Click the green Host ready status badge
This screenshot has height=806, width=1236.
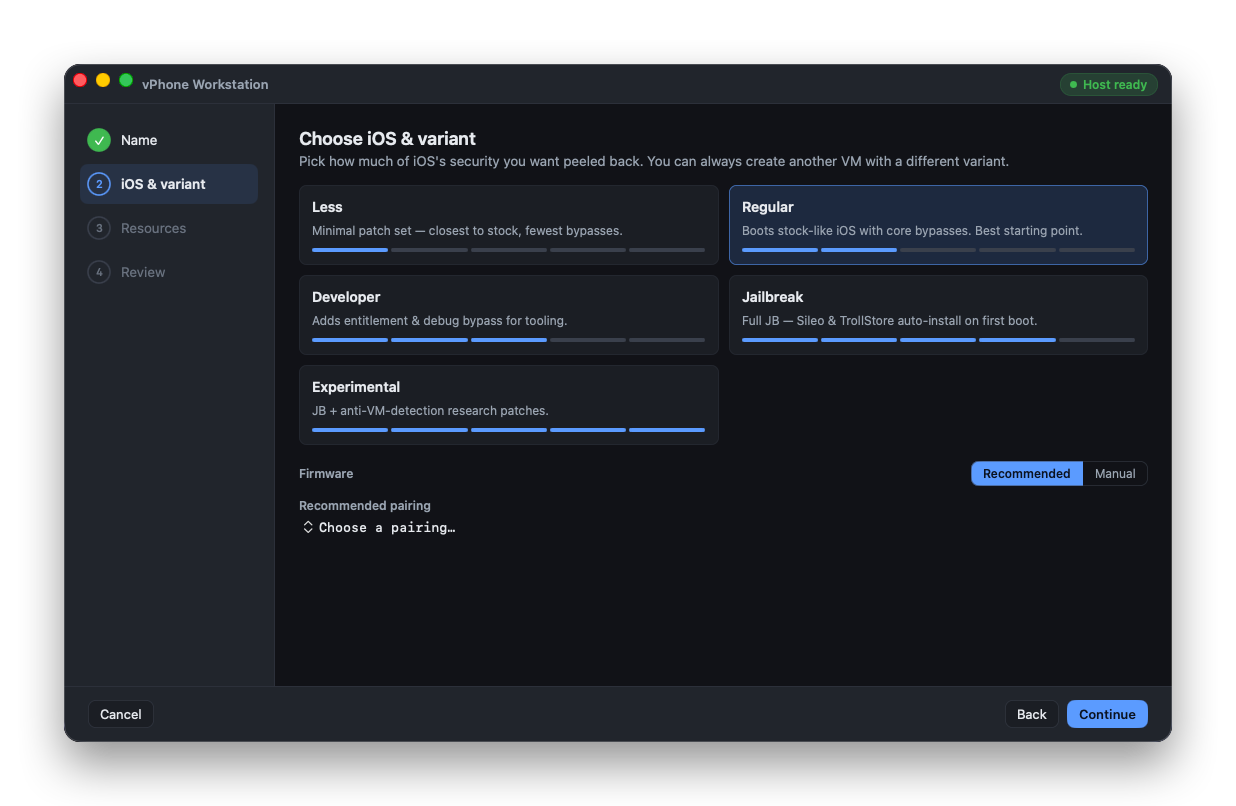pyautogui.click(x=1108, y=85)
